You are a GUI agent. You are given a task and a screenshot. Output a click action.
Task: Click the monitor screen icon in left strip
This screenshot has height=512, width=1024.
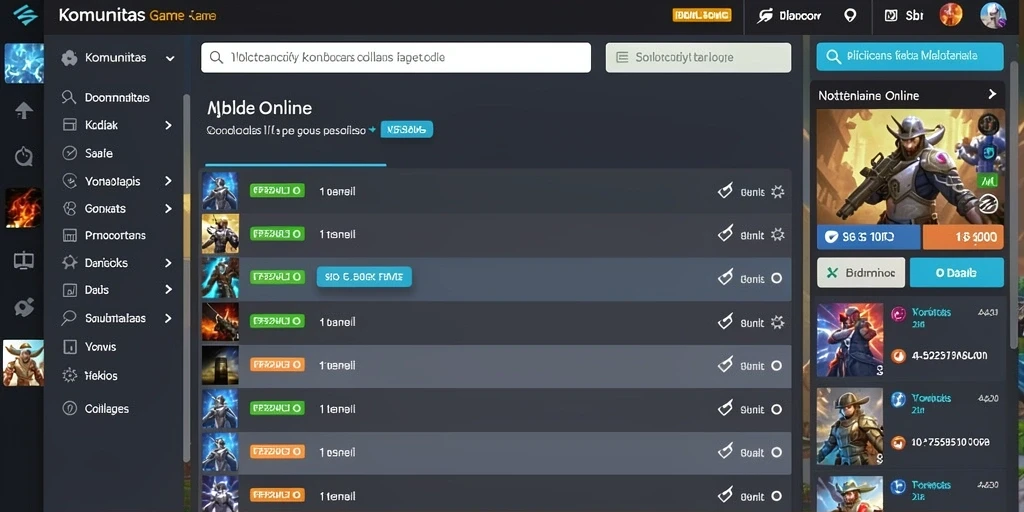(x=24, y=261)
